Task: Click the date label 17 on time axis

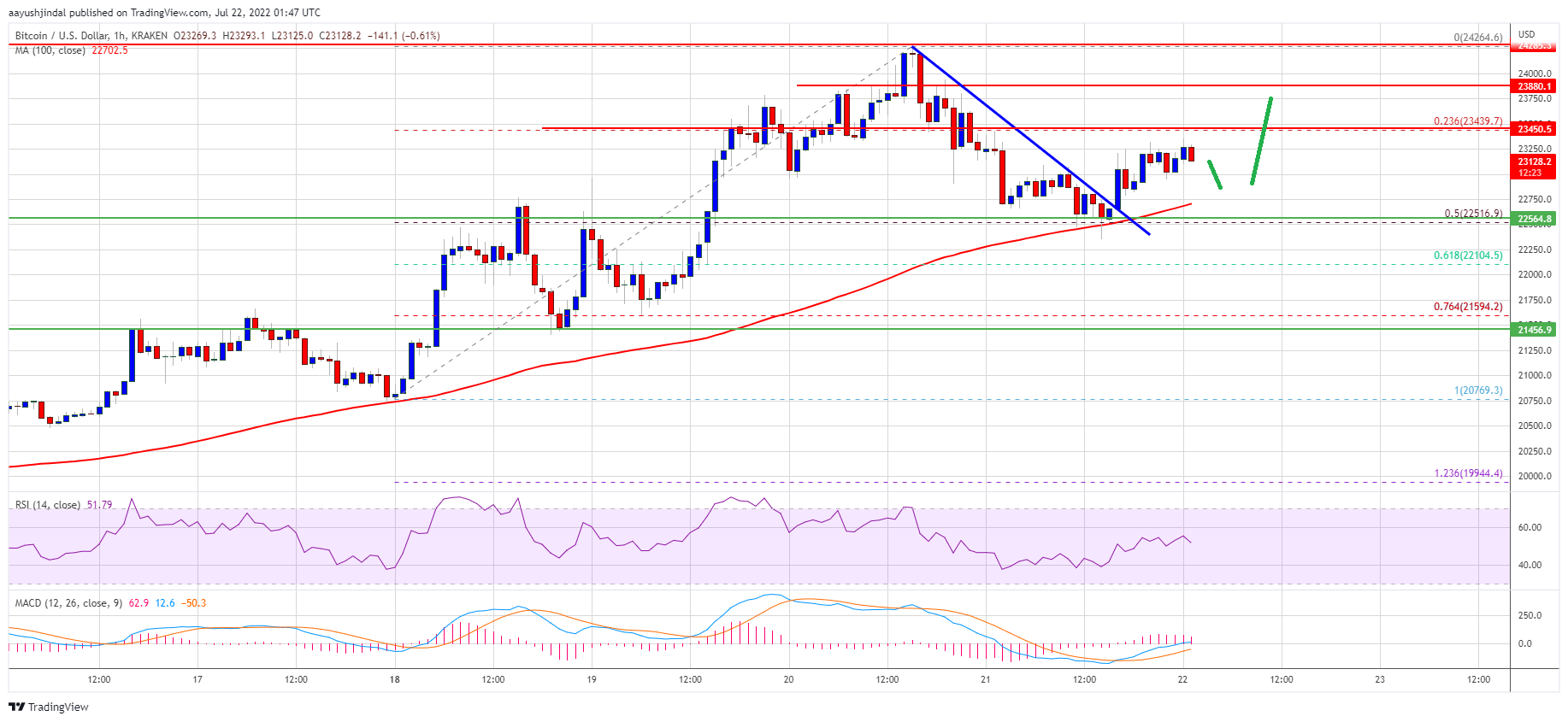Action: (197, 680)
